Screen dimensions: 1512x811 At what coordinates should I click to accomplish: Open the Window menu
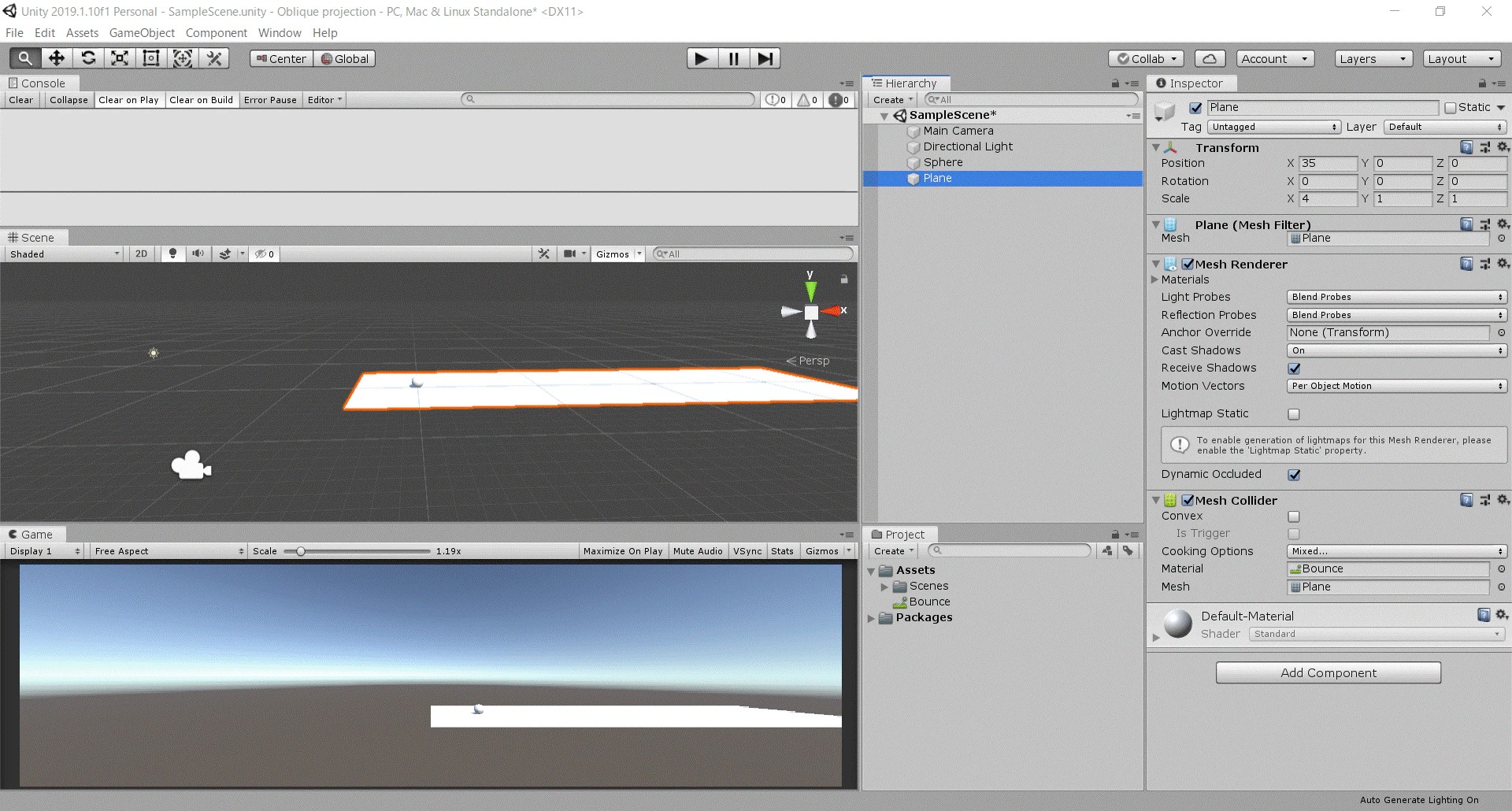click(280, 32)
